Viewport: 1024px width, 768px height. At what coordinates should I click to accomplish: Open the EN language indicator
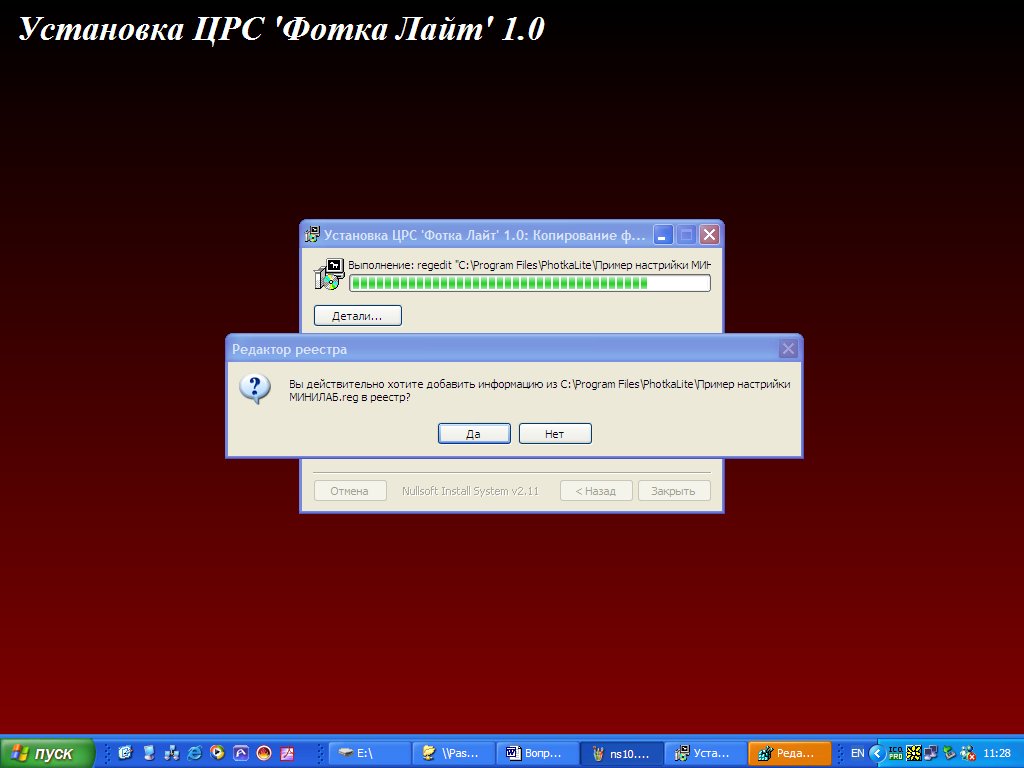[857, 753]
